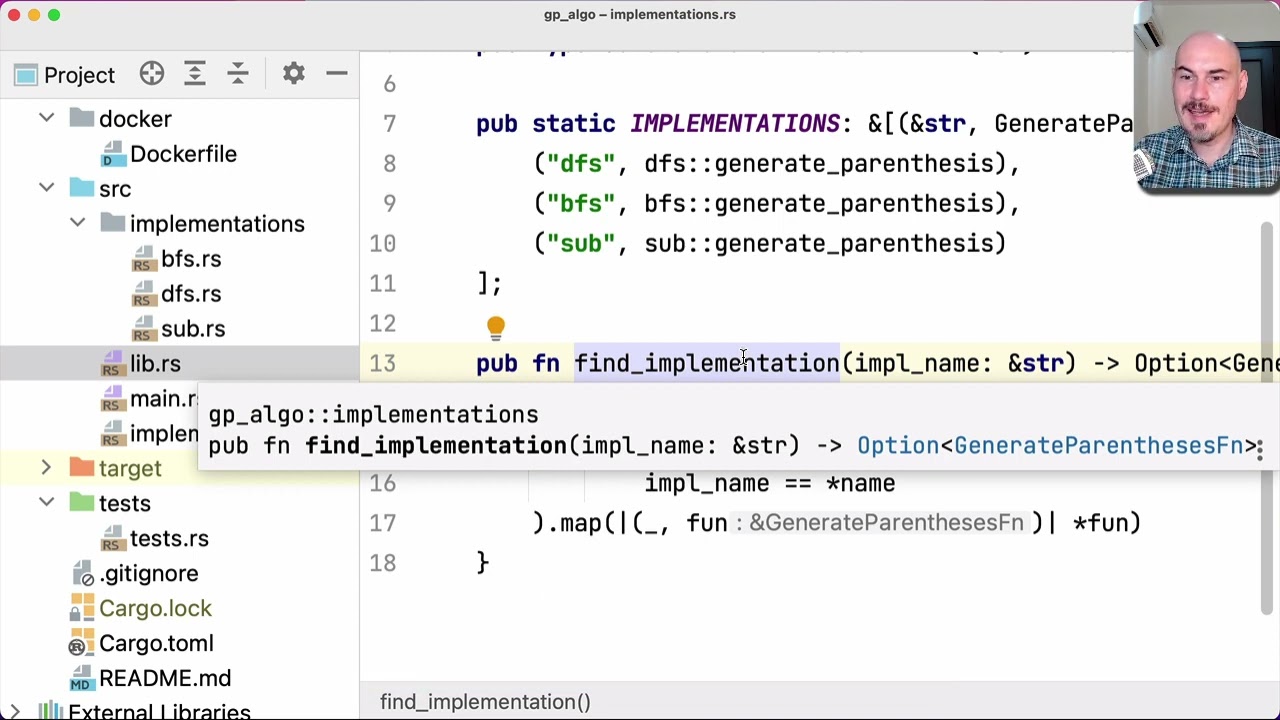
Task: Collapse the implementations folder
Action: pyautogui.click(x=78, y=224)
